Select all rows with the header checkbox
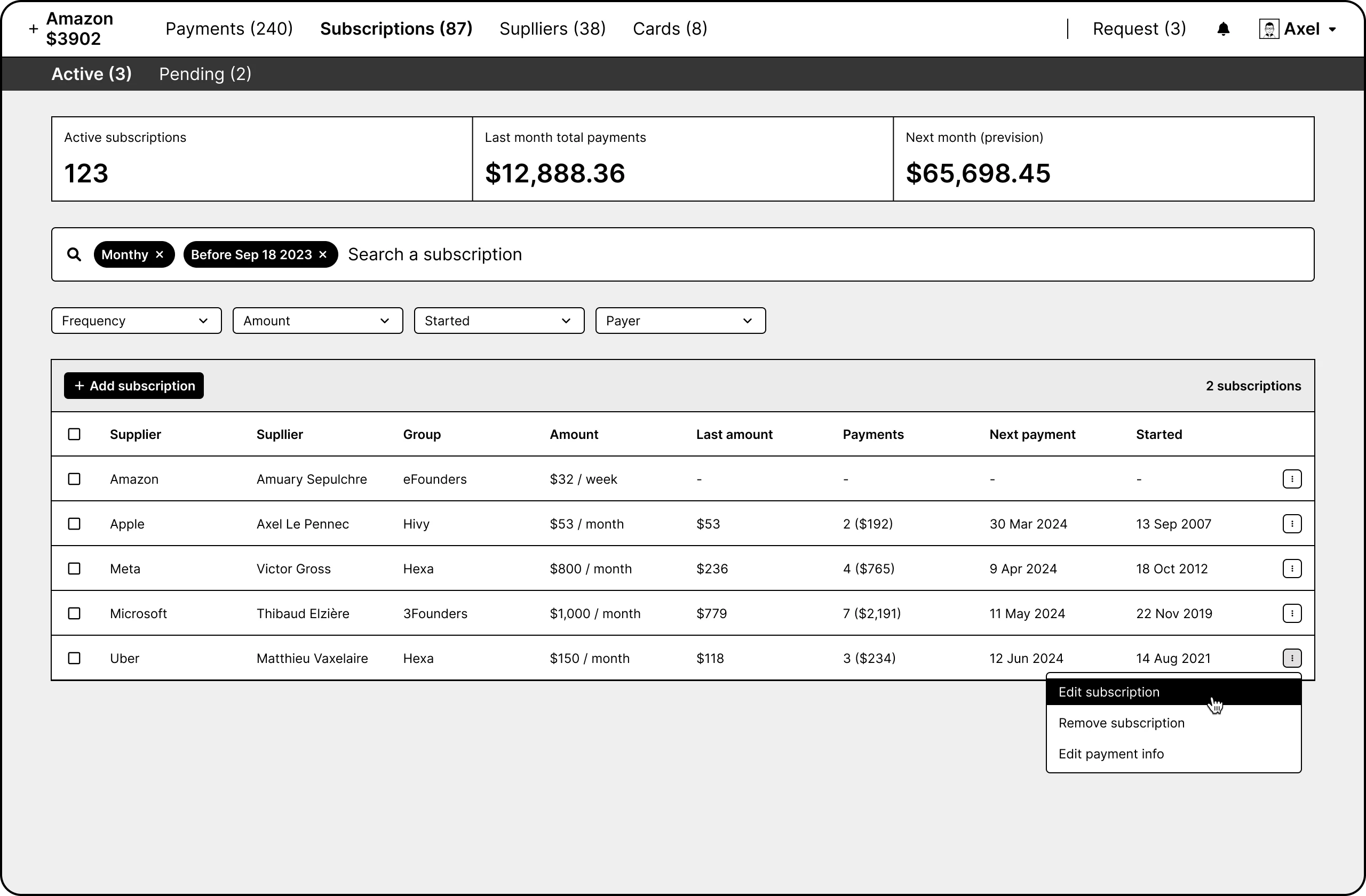Image resolution: width=1366 pixels, height=896 pixels. pyautogui.click(x=75, y=434)
